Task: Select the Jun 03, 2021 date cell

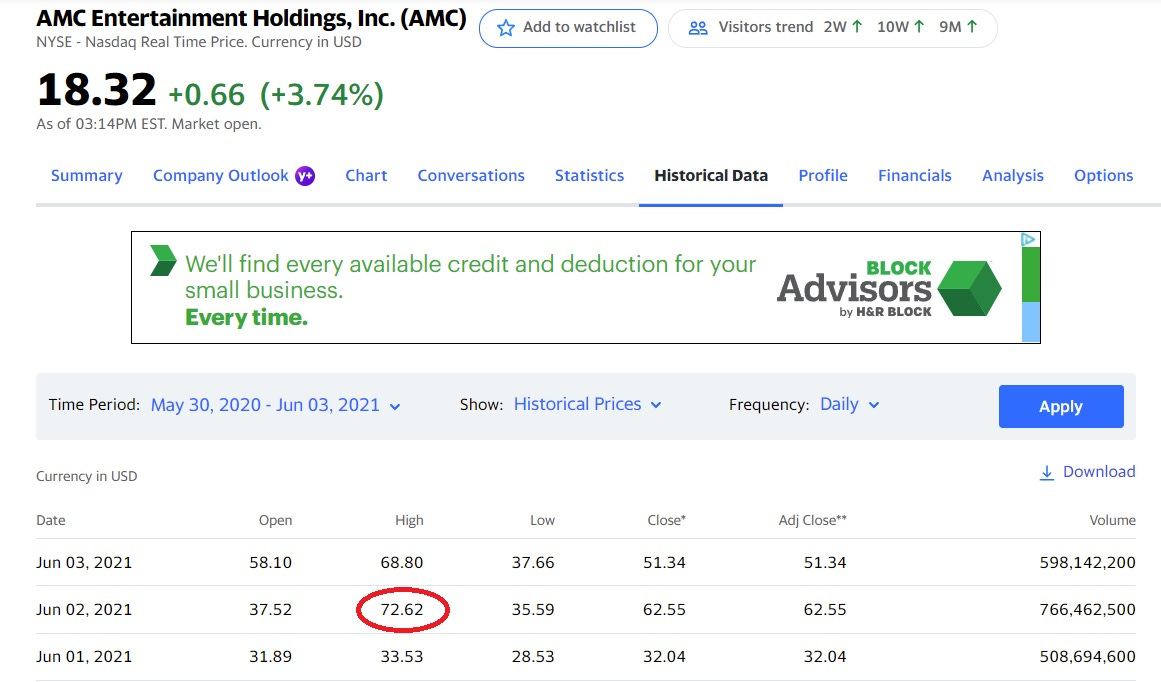Action: (x=84, y=563)
